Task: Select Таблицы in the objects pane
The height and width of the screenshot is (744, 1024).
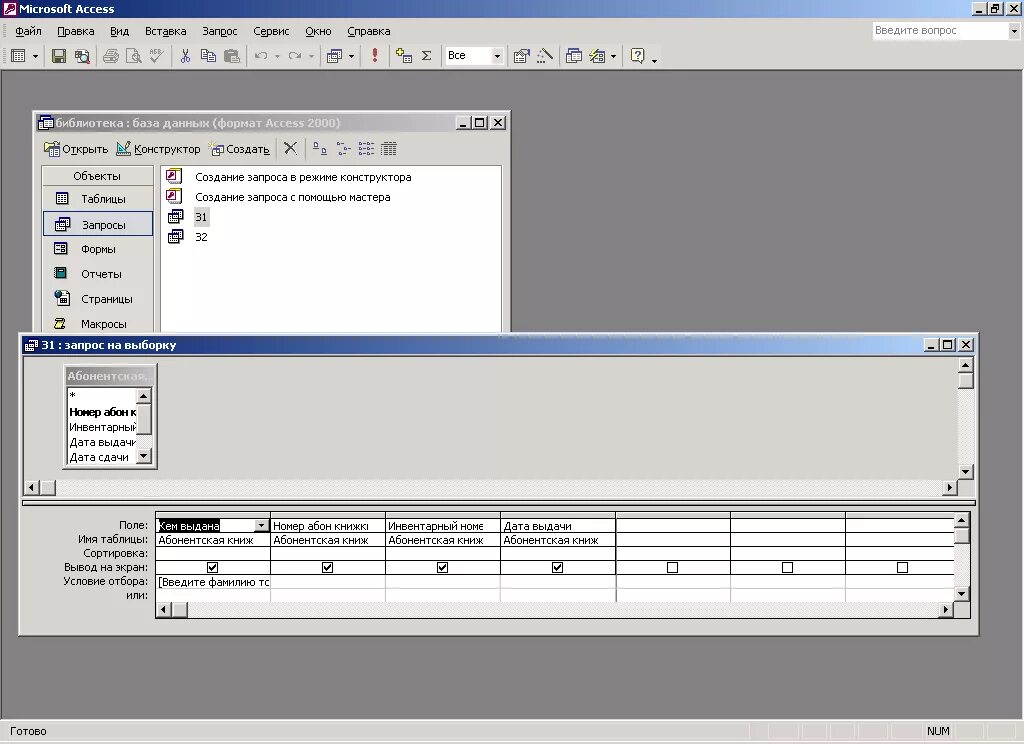Action: tap(97, 199)
